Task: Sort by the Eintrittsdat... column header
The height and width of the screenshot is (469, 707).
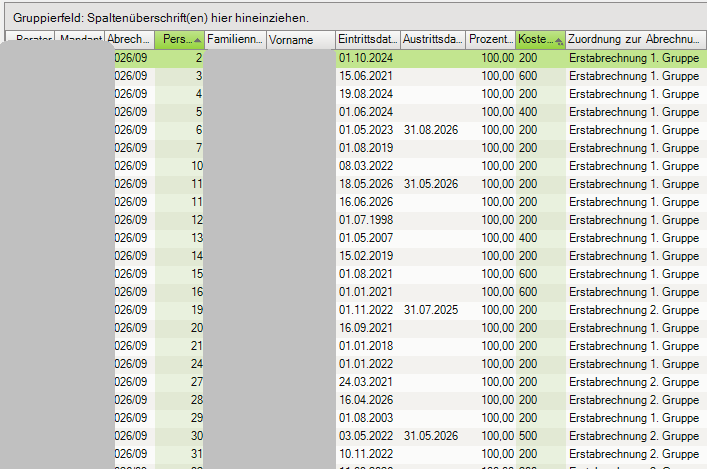Action: tap(368, 40)
